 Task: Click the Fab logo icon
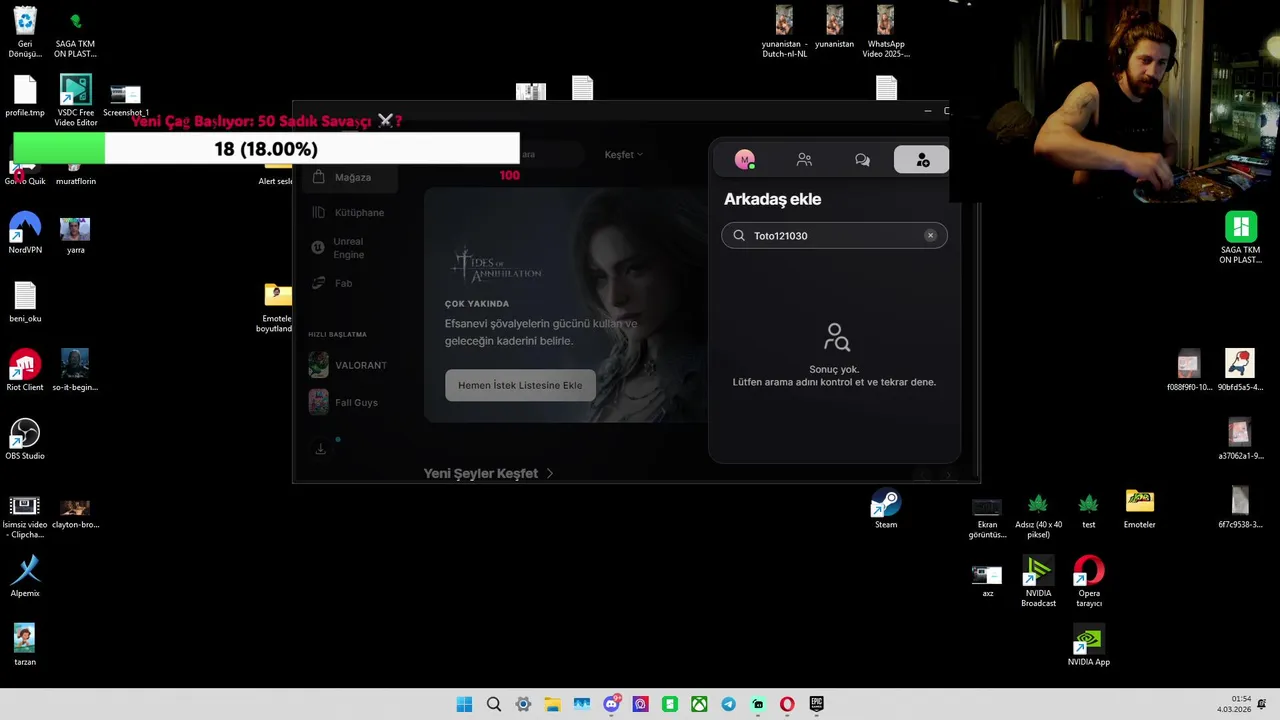[x=318, y=283]
